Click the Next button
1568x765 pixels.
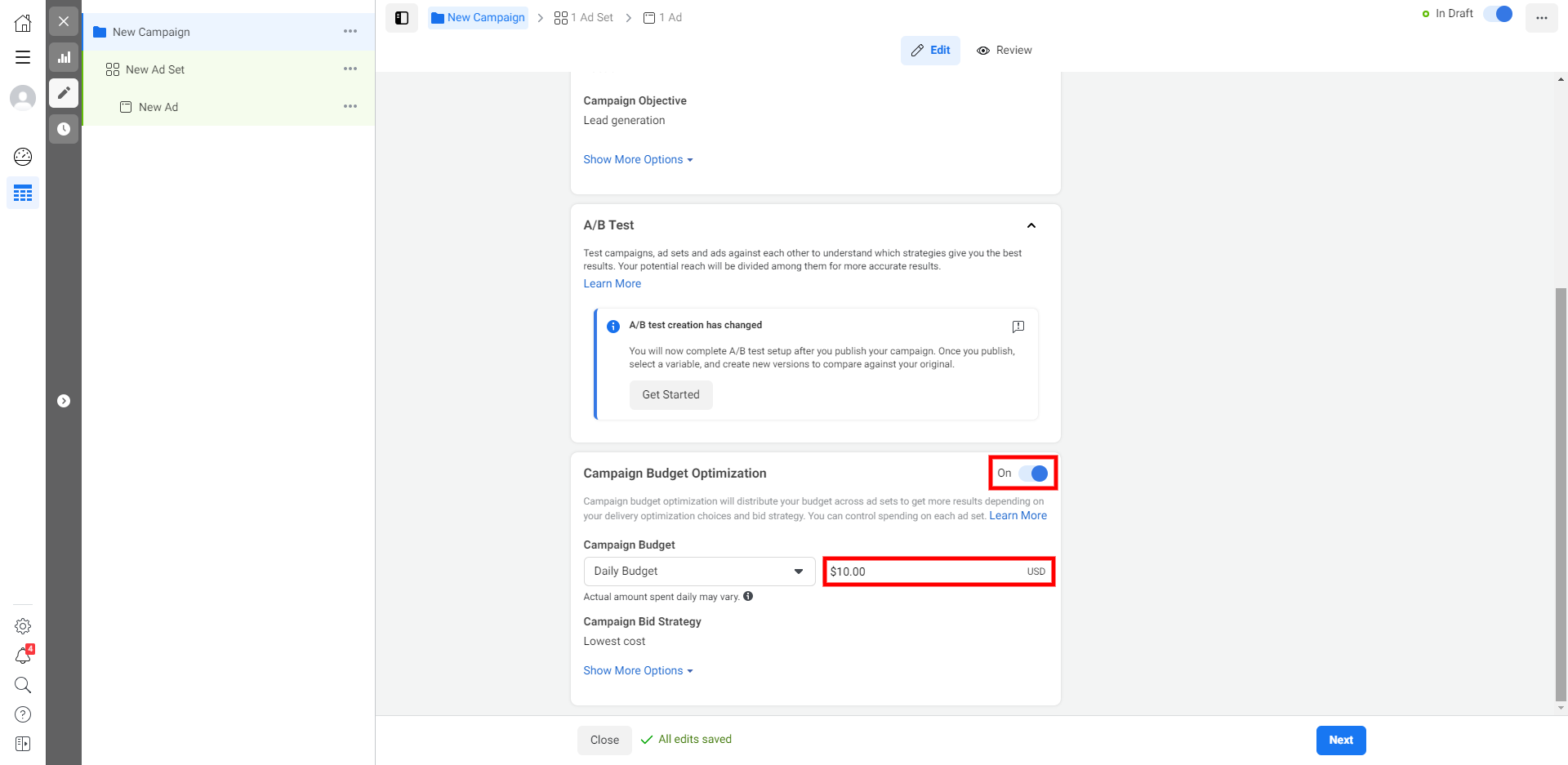(x=1341, y=740)
